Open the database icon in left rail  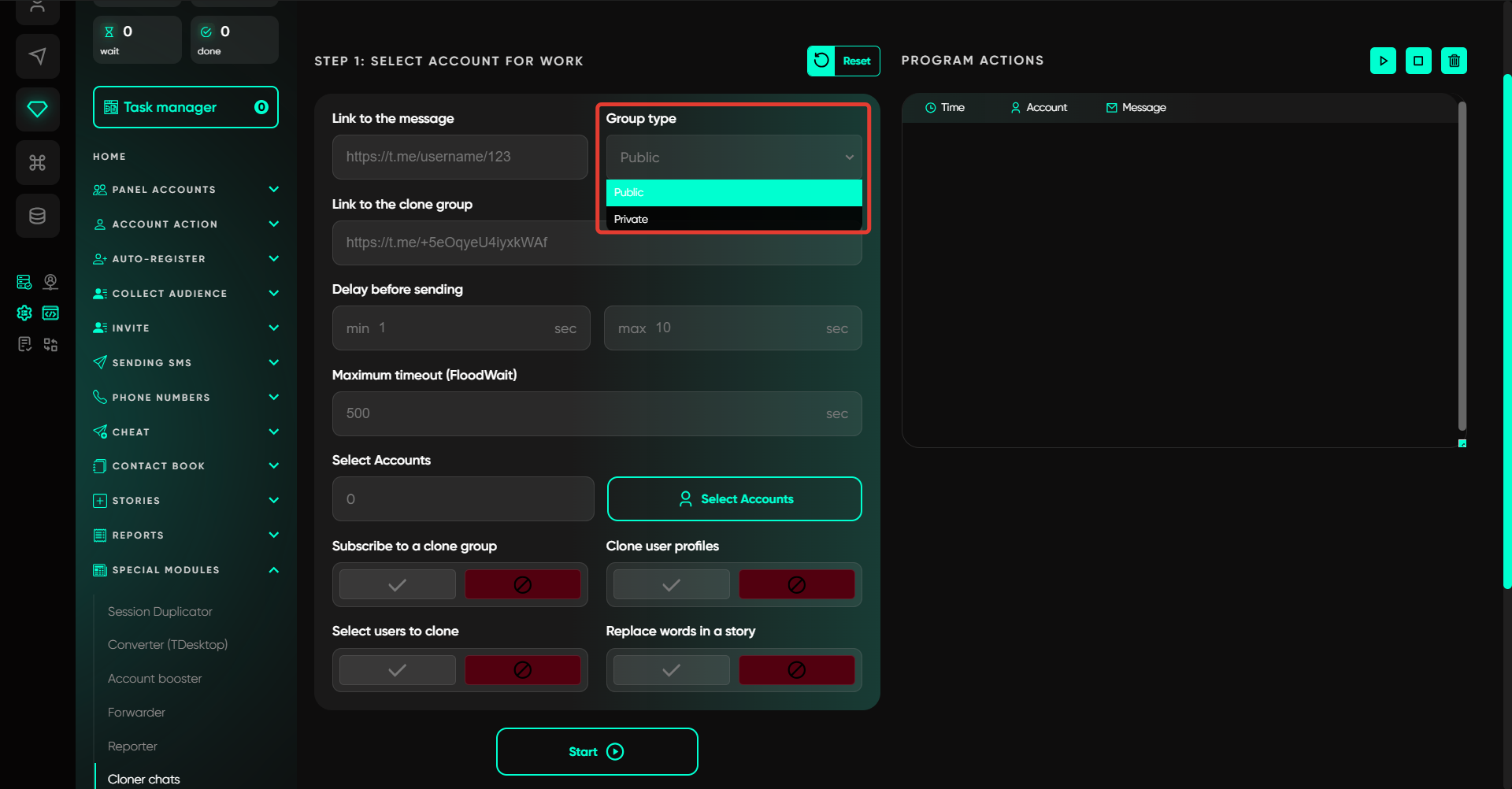click(x=37, y=216)
